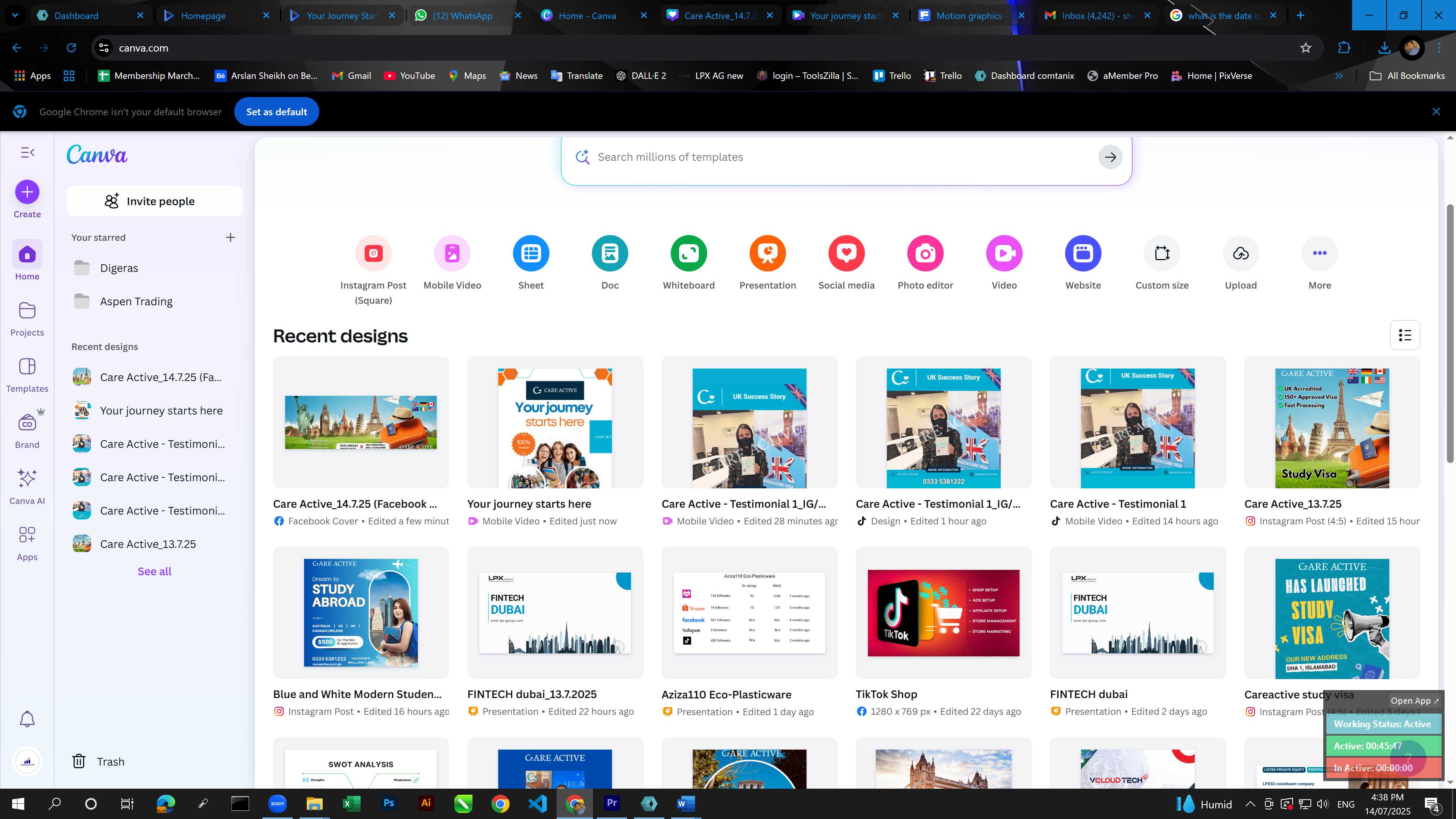Dismiss the default browser notification bar
This screenshot has height=819, width=1456.
pos(1436,112)
